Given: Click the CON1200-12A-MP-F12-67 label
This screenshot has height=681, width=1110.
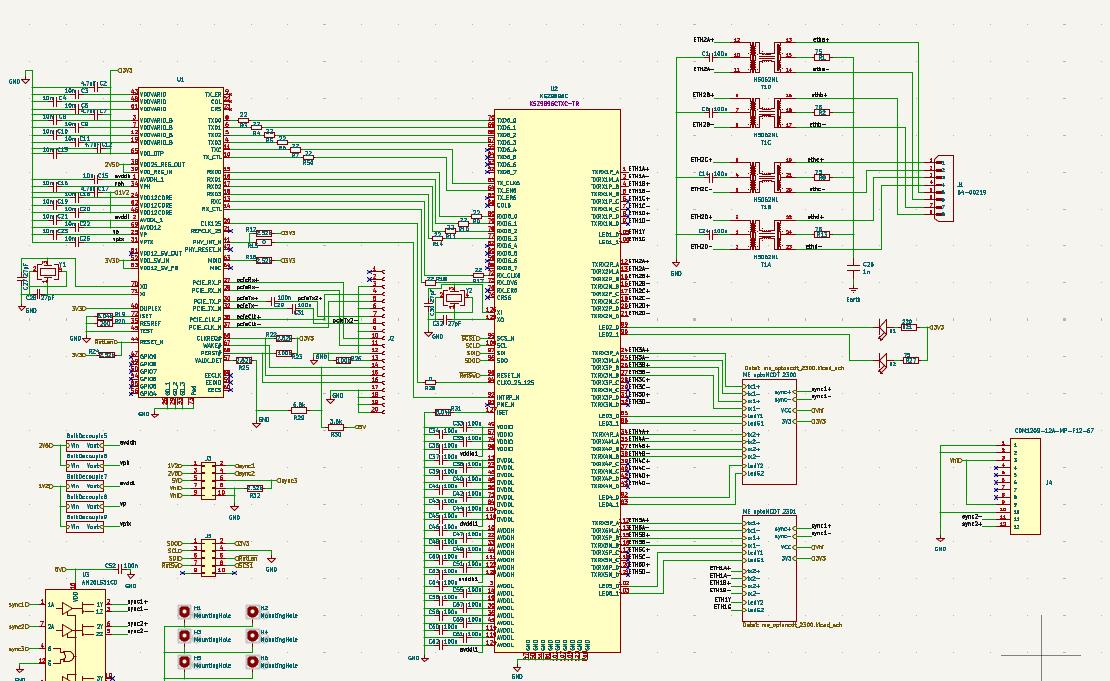Looking at the screenshot, I should click(1054, 430).
